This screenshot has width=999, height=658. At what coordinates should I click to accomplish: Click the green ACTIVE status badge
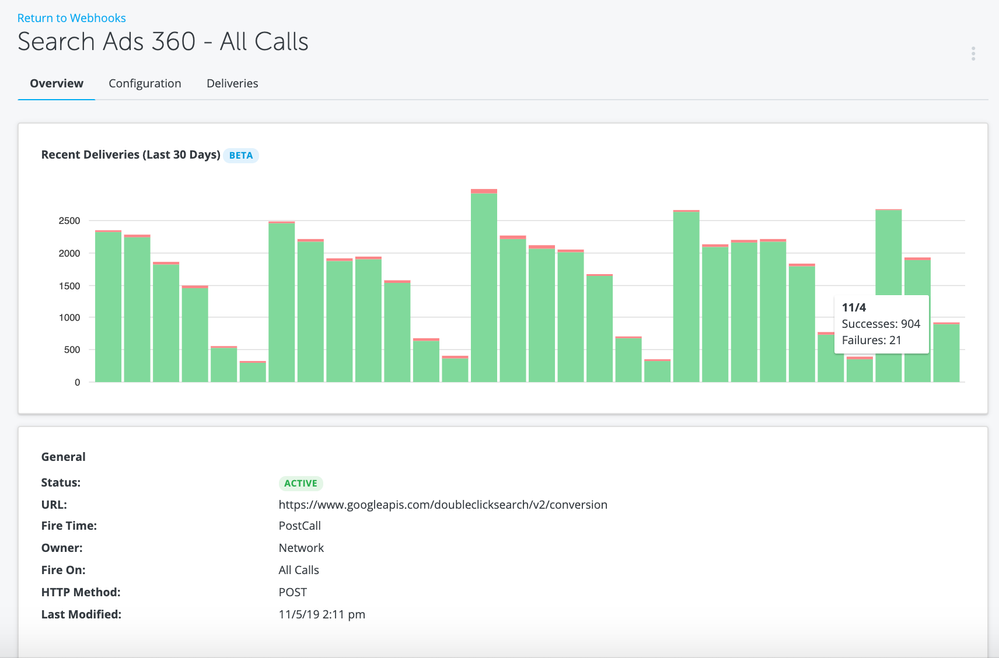tap(300, 483)
